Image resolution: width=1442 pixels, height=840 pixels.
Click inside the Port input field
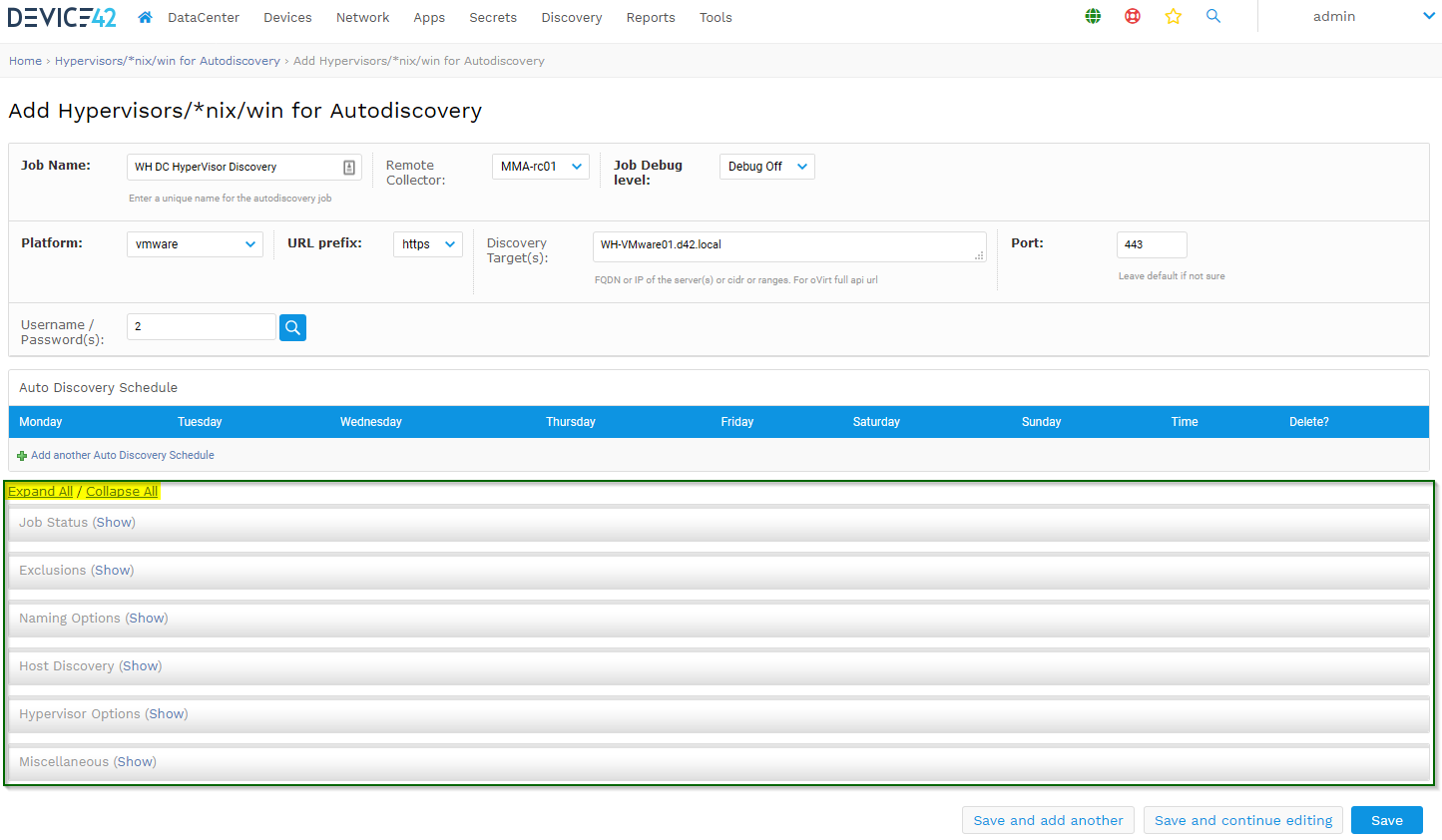point(1152,244)
